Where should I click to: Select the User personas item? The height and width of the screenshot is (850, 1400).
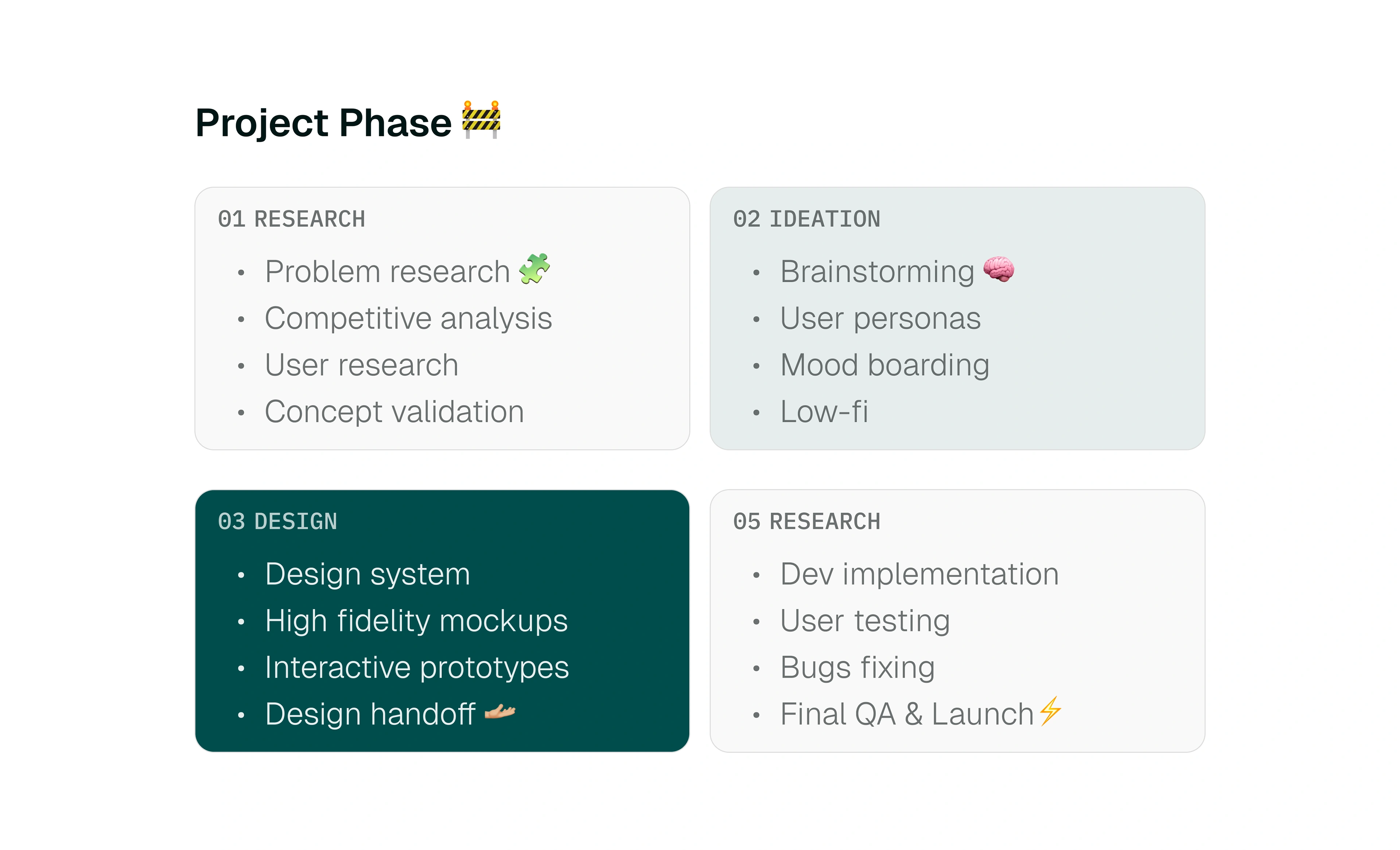point(880,318)
